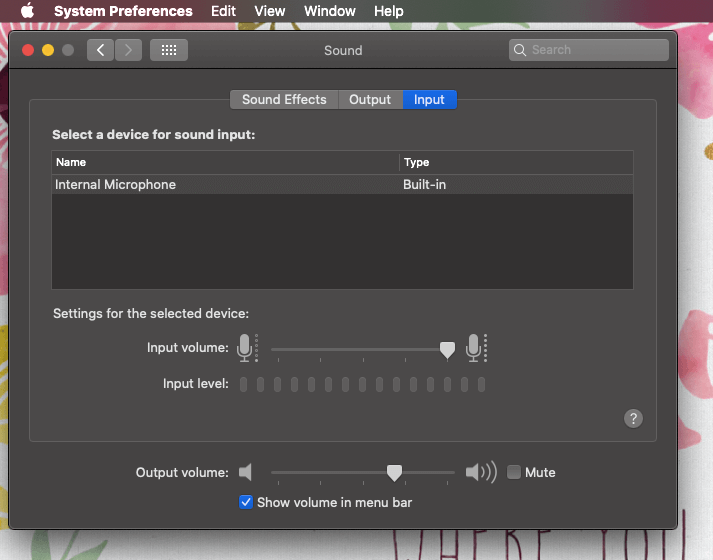The height and width of the screenshot is (560, 713).
Task: Show all preferences grid button
Action: pos(169,50)
